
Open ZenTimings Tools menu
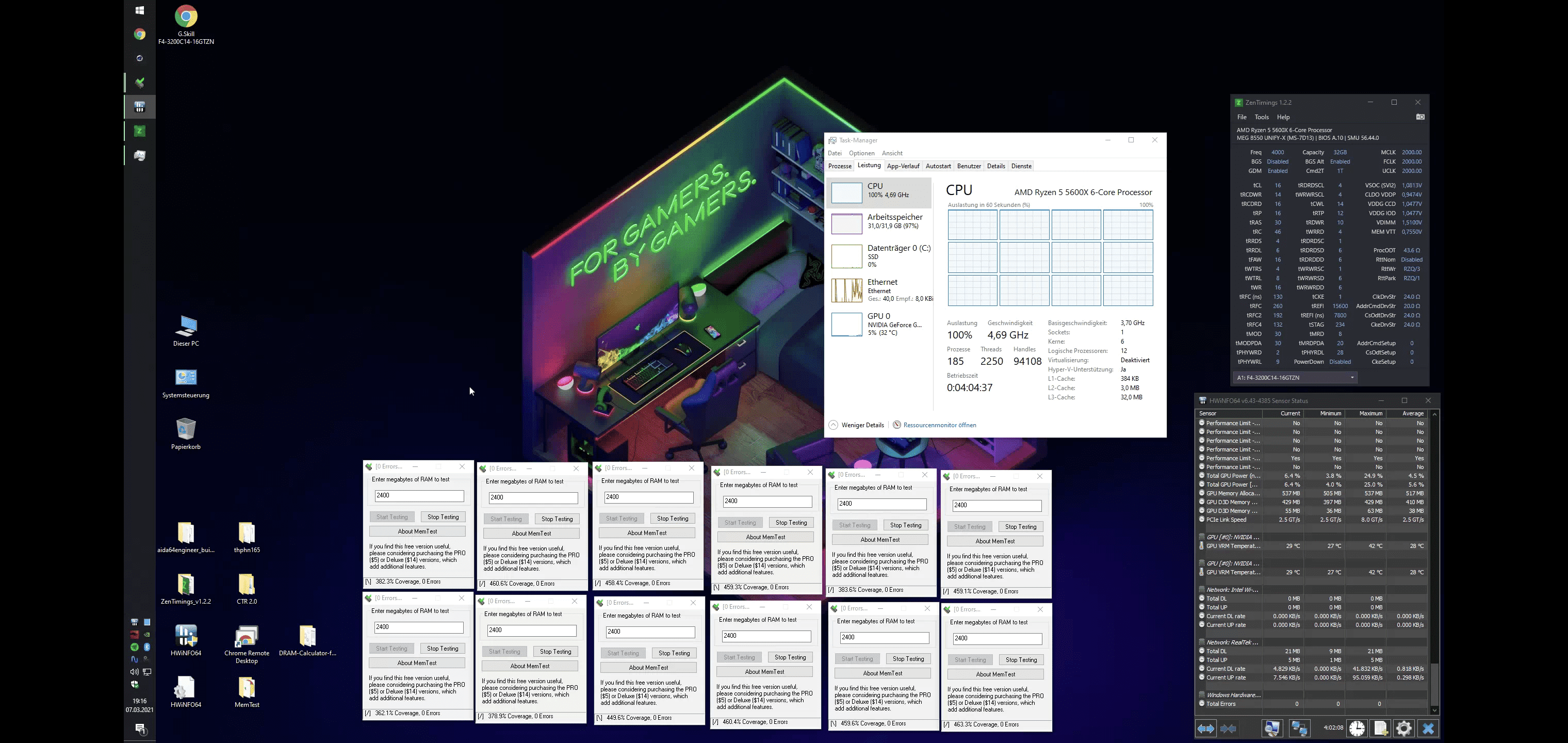pyautogui.click(x=1261, y=117)
